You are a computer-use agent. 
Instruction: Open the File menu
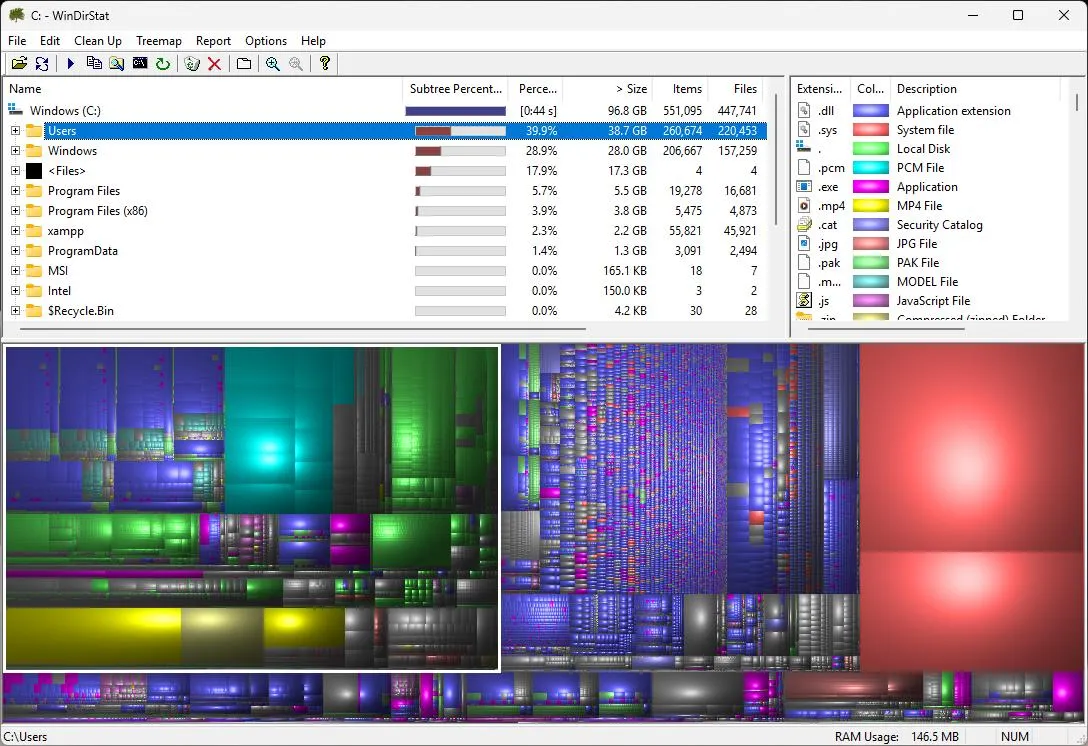17,40
